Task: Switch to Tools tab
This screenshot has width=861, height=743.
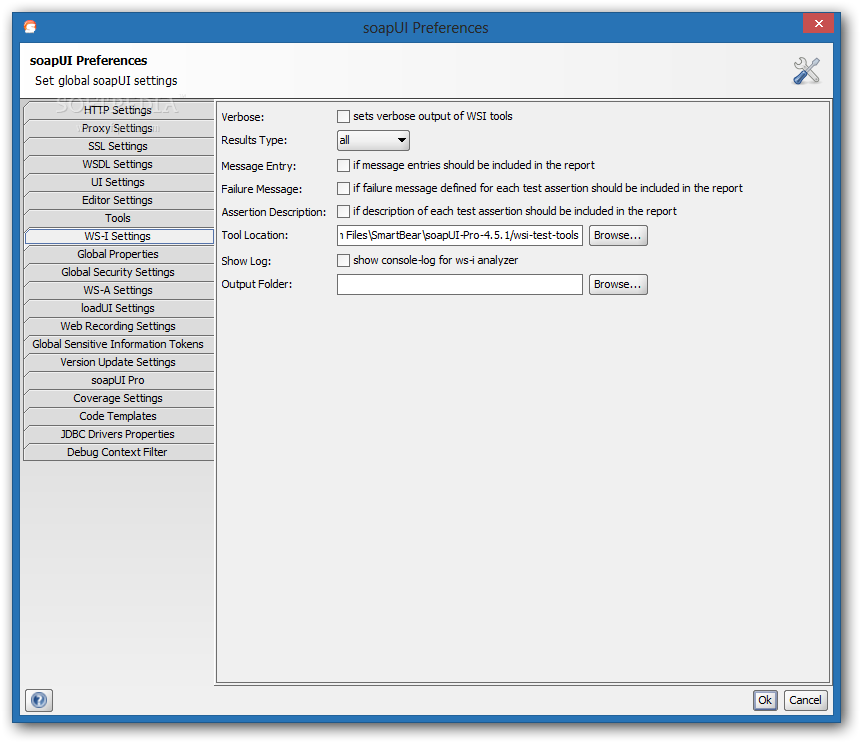Action: pos(118,219)
